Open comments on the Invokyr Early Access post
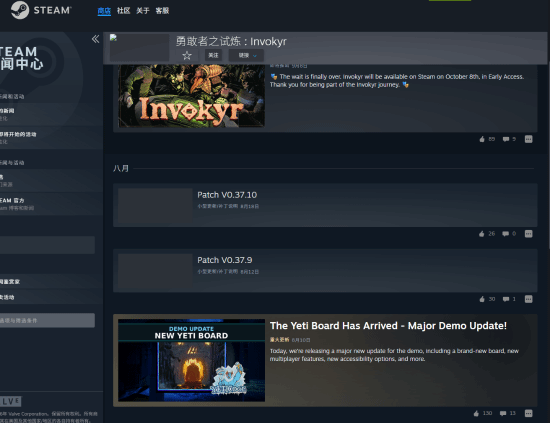The height and width of the screenshot is (423, 550). click(x=509, y=139)
